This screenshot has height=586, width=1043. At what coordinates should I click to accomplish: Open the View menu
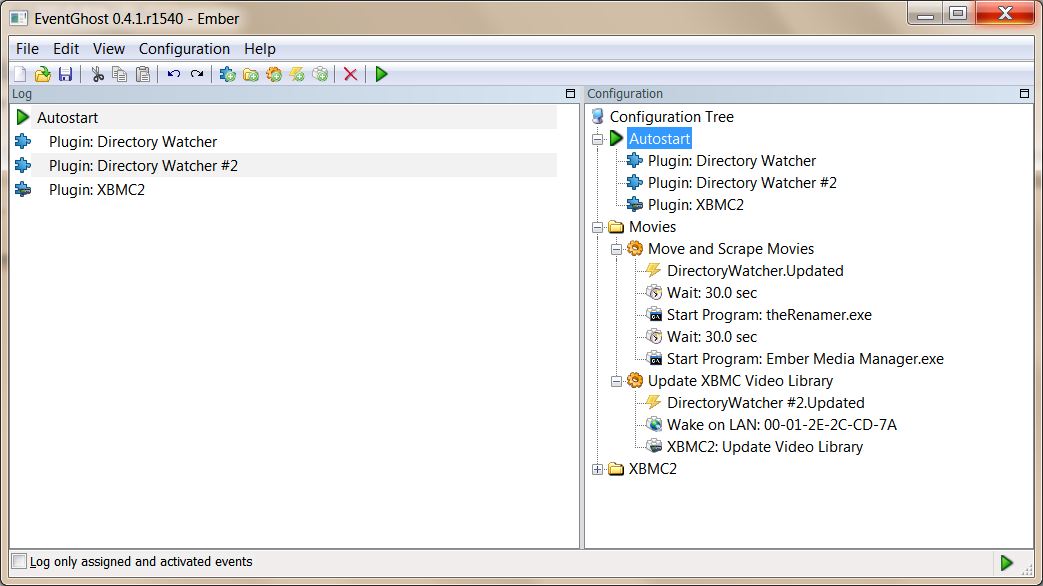[x=108, y=49]
